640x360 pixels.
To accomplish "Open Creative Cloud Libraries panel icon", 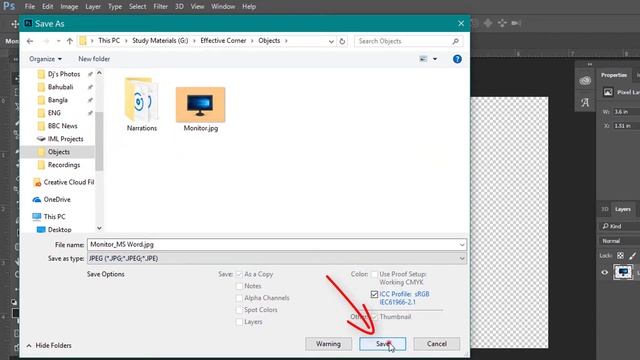I will pos(585,81).
